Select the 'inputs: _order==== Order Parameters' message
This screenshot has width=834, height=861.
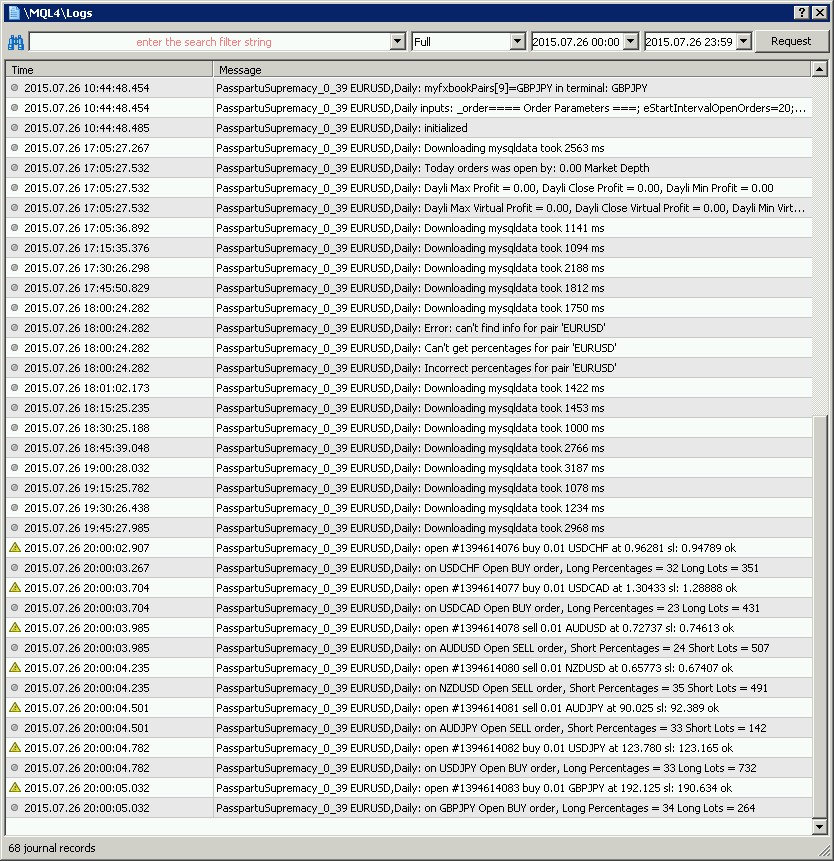511,108
